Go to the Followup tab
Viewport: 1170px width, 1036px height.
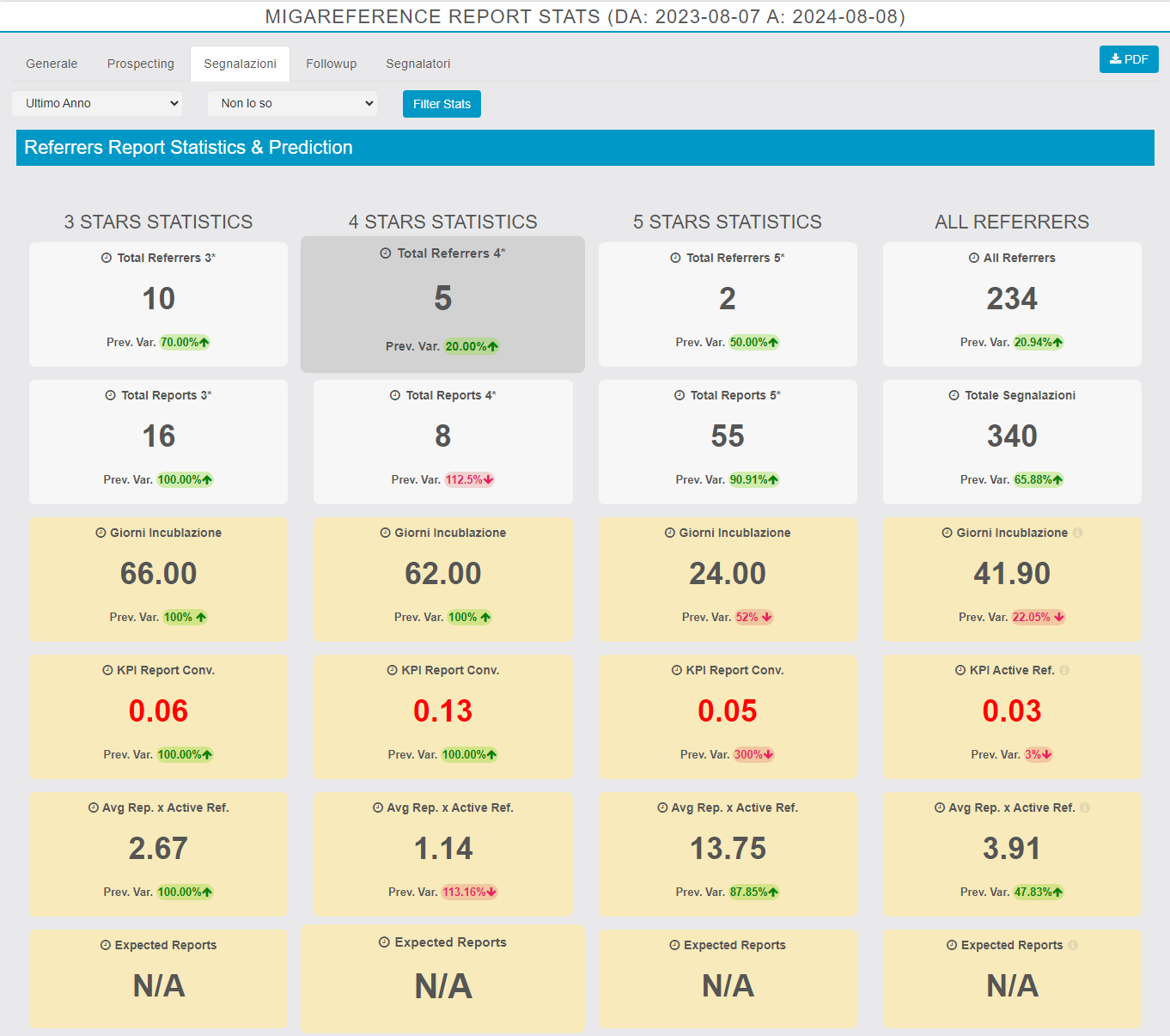[x=331, y=64]
